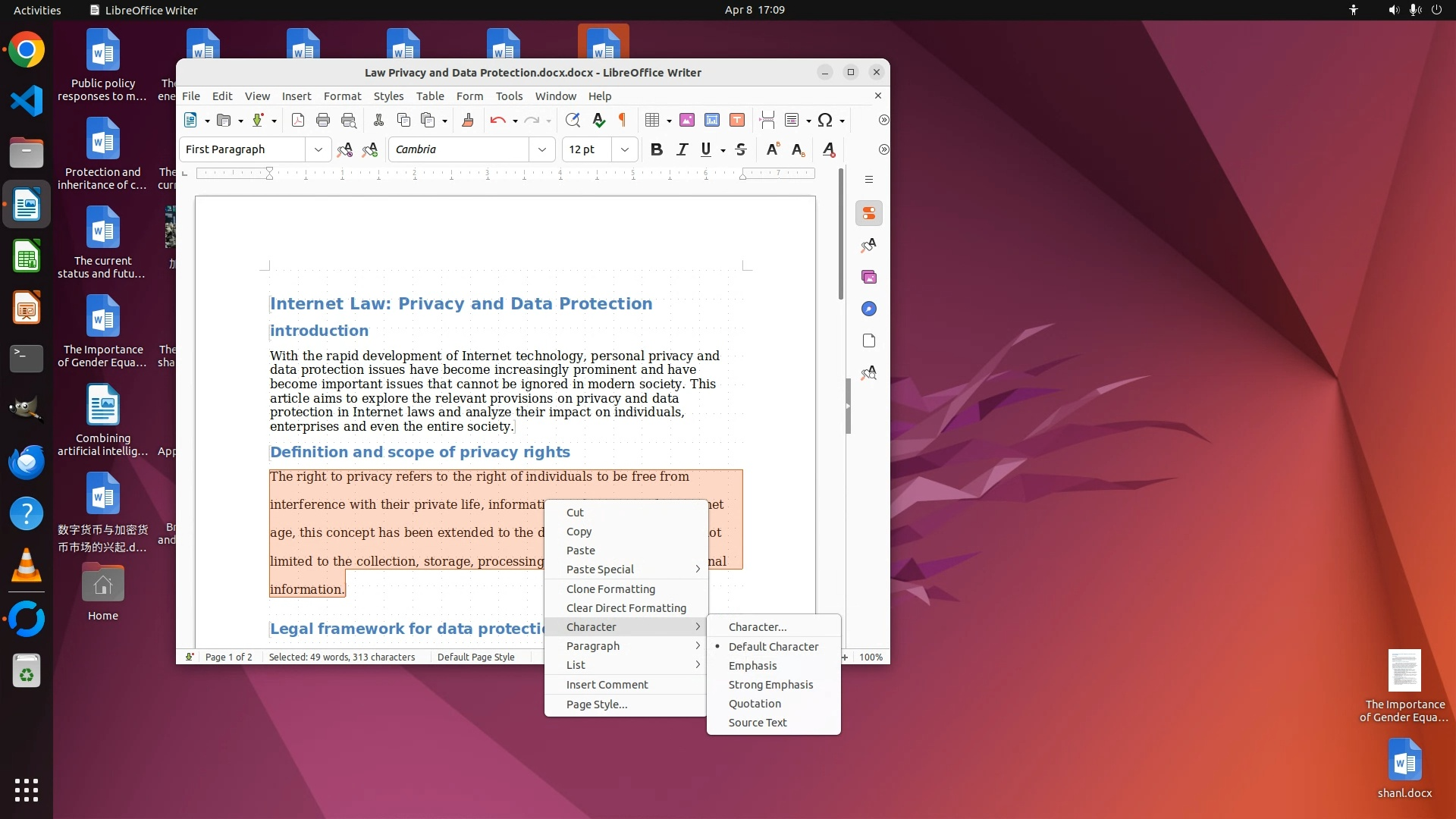The image size is (1456, 819).
Task: Click the Insert Image toolbar icon
Action: coord(687,120)
